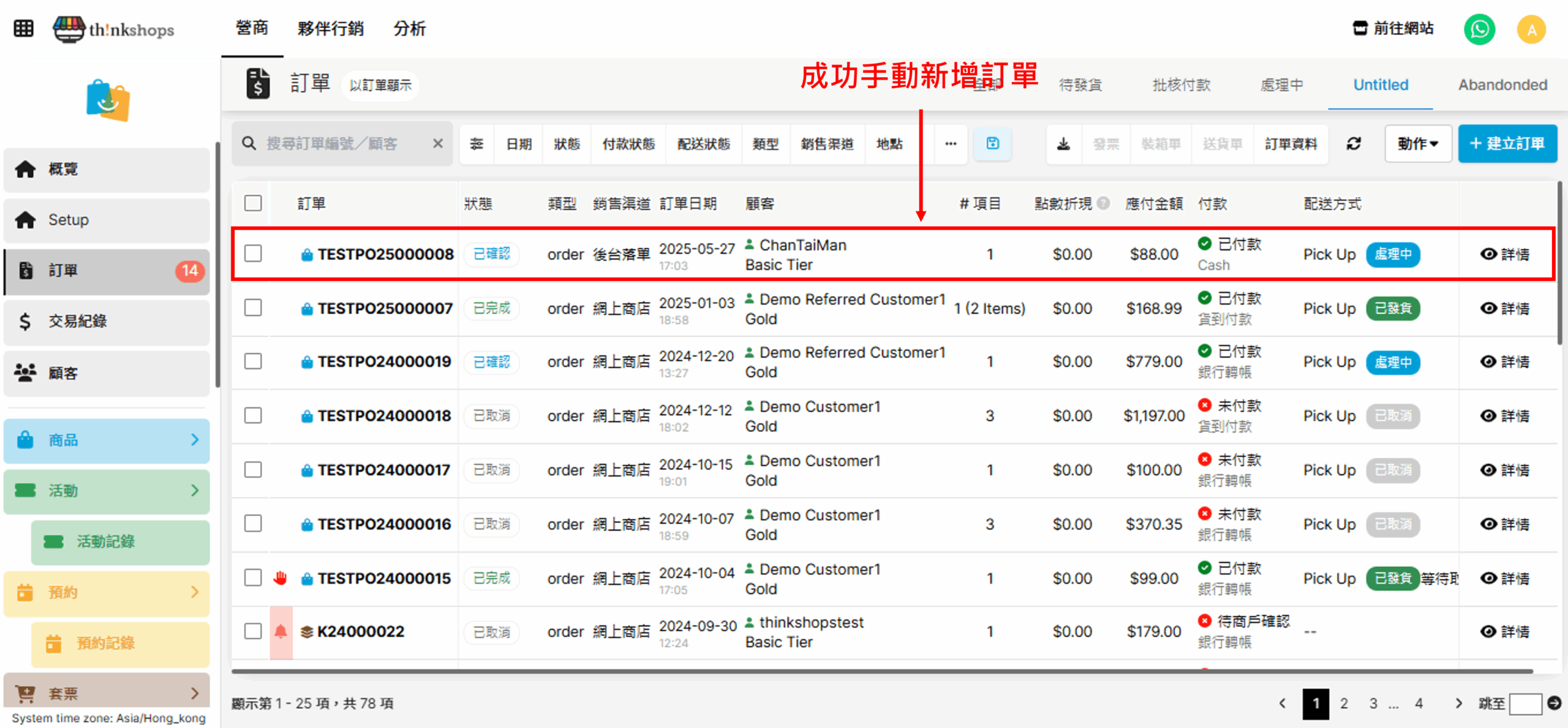Image resolution: width=1568 pixels, height=728 pixels.
Task: Go to page 2 of orders
Action: [1344, 703]
